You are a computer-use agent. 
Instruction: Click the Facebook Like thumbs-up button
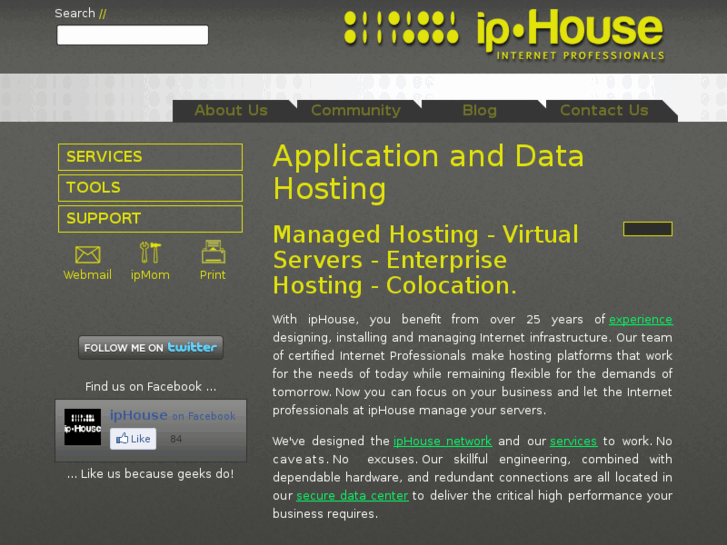pos(133,439)
